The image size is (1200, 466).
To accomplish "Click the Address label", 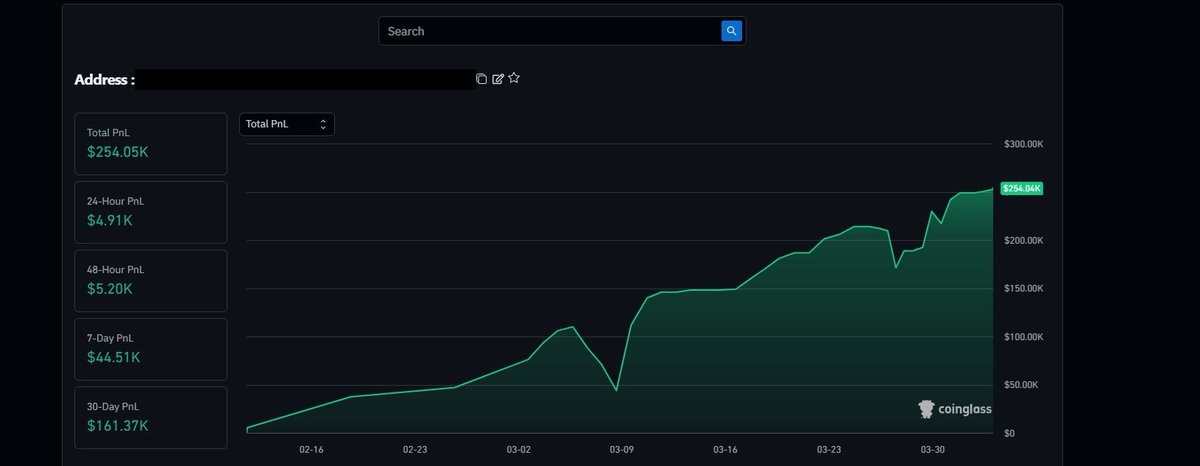I will click(x=104, y=79).
